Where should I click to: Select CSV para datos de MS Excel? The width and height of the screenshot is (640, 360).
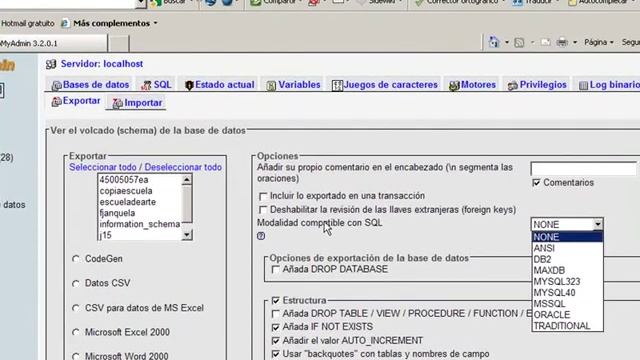click(76, 308)
